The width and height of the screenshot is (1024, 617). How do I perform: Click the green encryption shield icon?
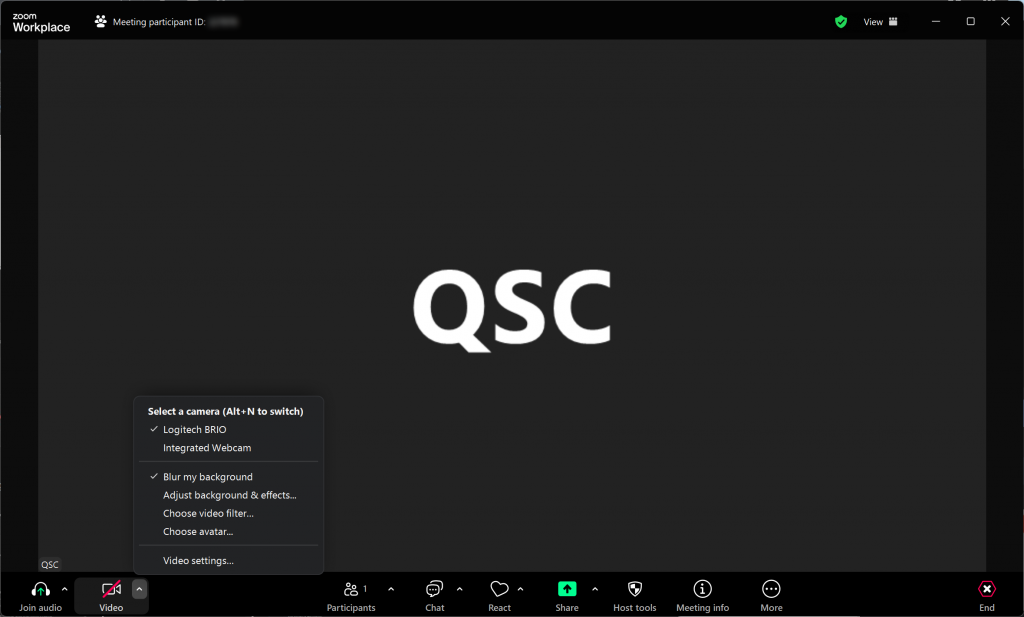click(x=841, y=22)
